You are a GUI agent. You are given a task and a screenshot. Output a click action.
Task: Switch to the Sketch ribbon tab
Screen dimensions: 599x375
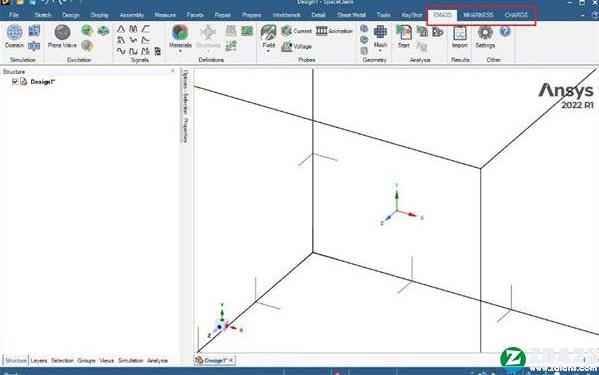pyautogui.click(x=43, y=15)
